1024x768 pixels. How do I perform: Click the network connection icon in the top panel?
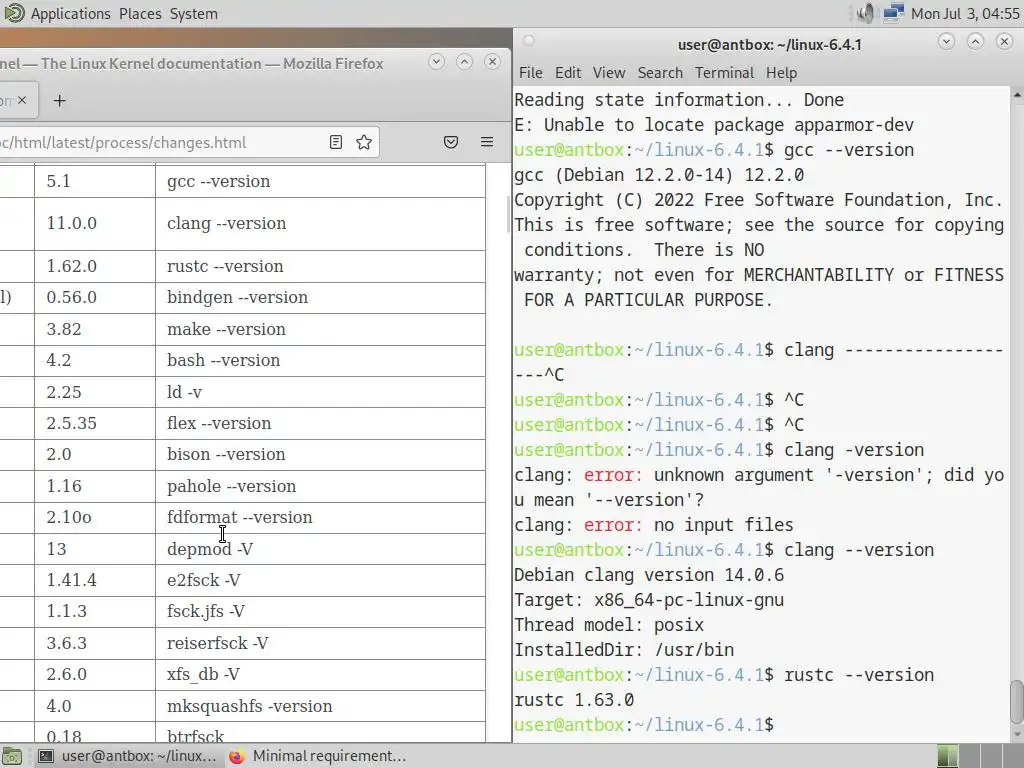893,13
